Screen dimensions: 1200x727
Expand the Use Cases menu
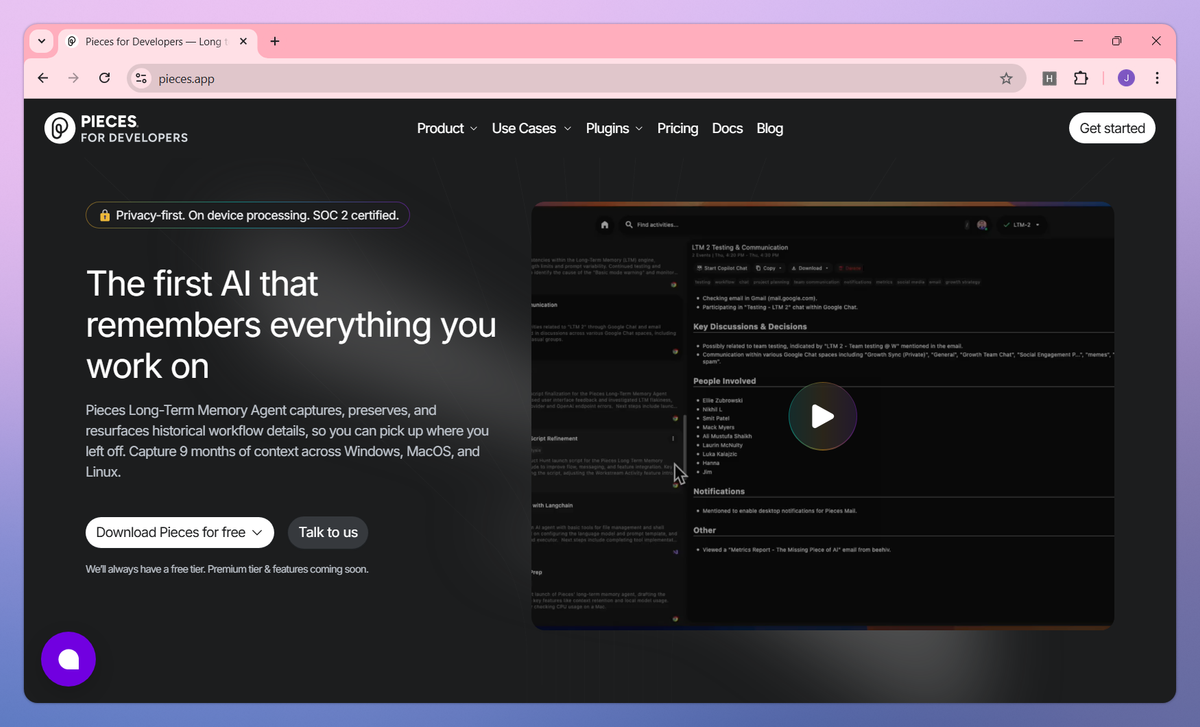coord(531,128)
